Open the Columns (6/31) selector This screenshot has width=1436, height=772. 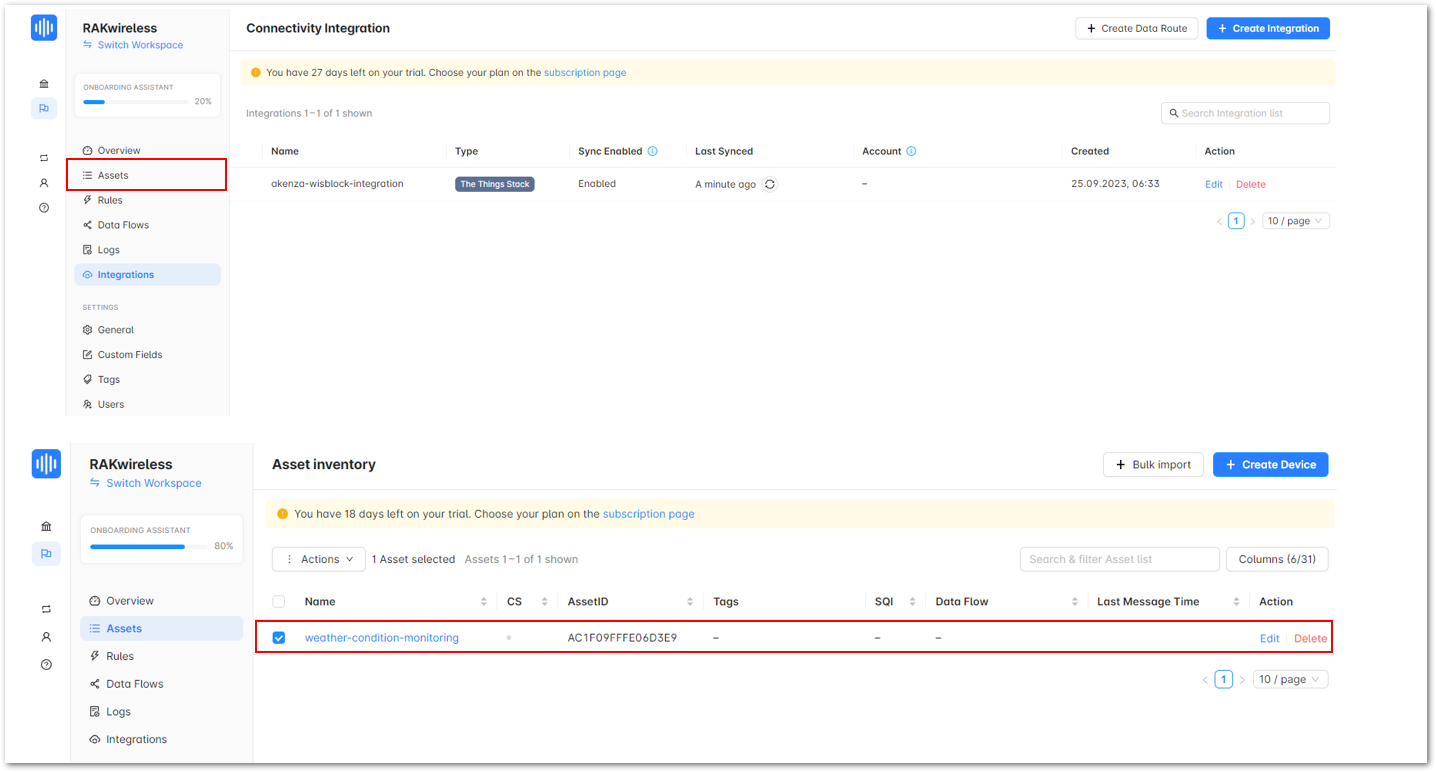1277,559
